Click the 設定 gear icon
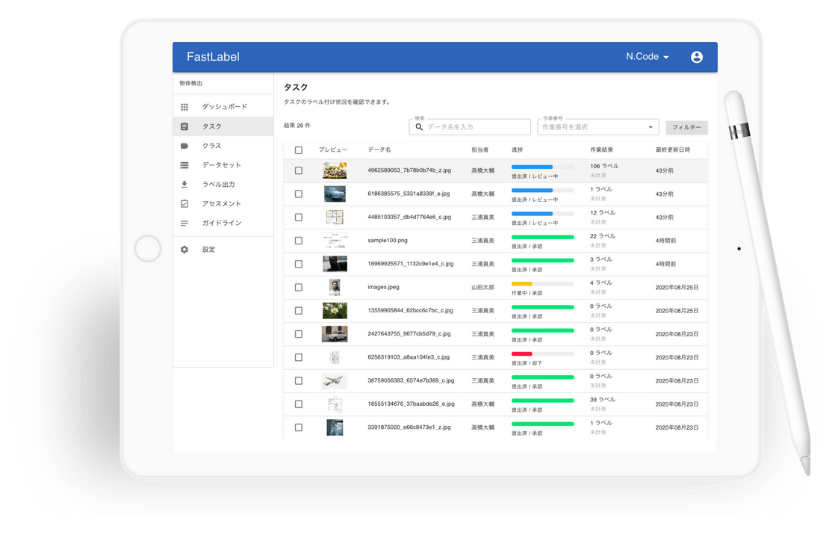The image size is (835, 535). [184, 250]
